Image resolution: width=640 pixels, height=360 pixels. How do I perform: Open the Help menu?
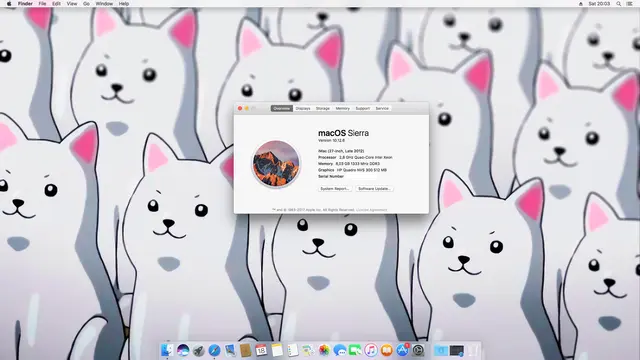pyautogui.click(x=124, y=4)
